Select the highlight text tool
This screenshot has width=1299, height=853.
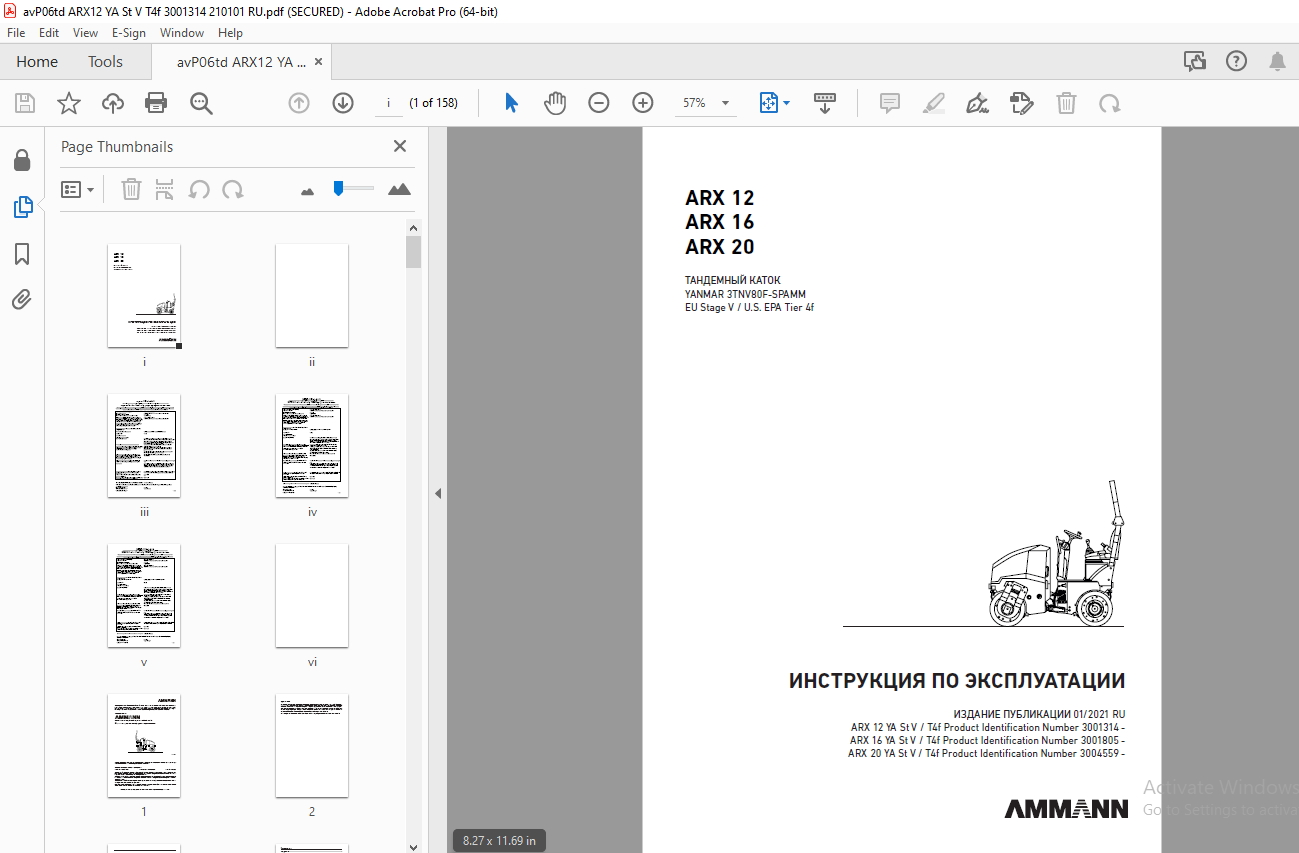tap(934, 103)
